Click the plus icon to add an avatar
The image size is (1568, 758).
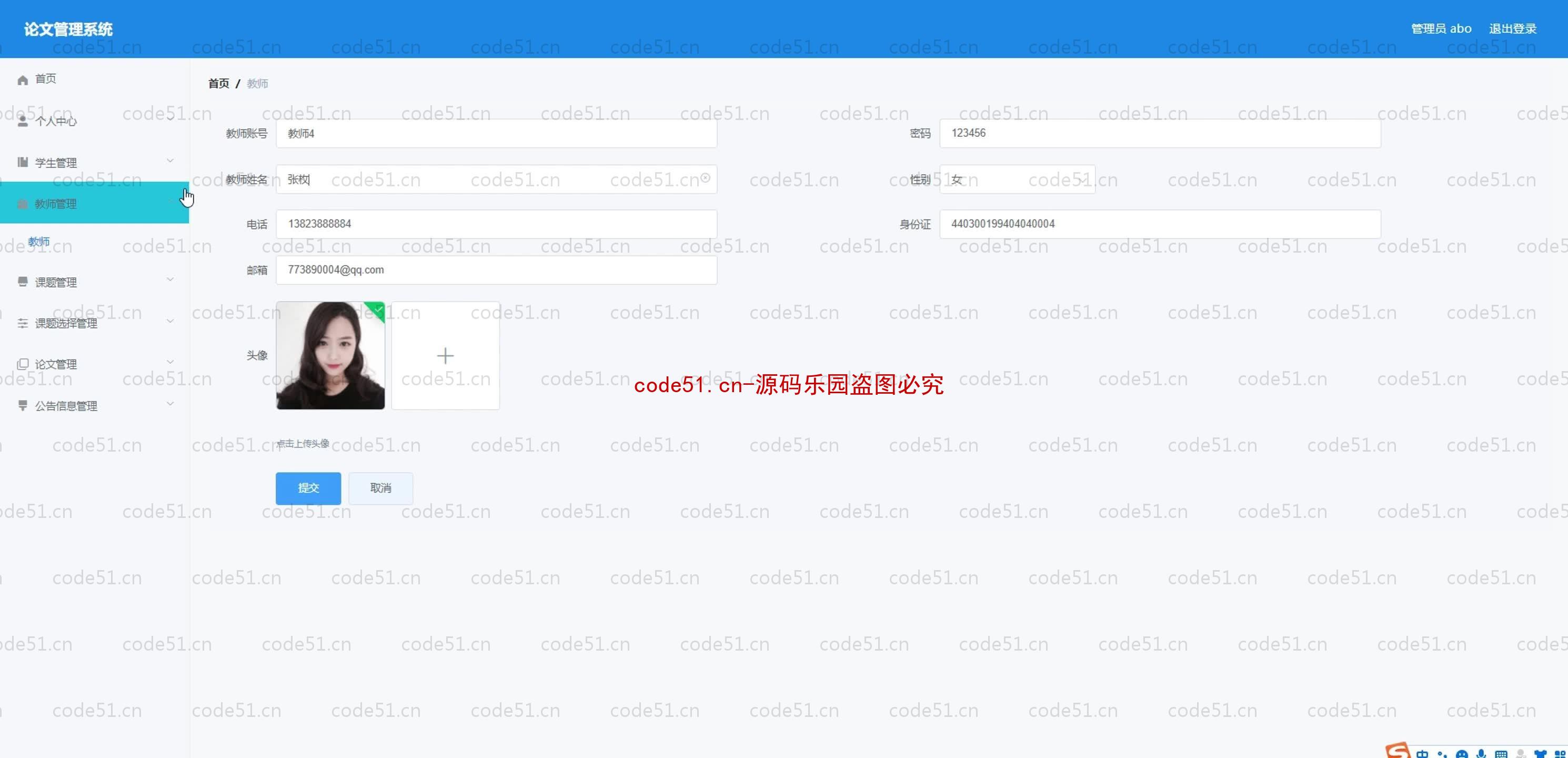(x=446, y=355)
